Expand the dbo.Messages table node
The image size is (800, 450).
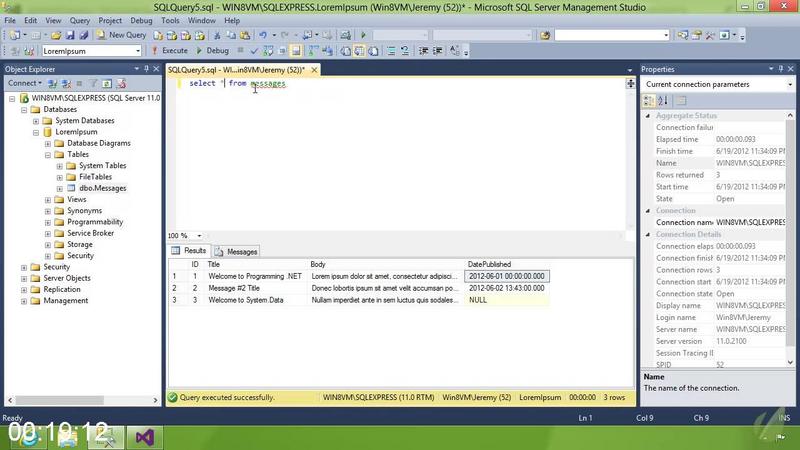pyautogui.click(x=60, y=188)
